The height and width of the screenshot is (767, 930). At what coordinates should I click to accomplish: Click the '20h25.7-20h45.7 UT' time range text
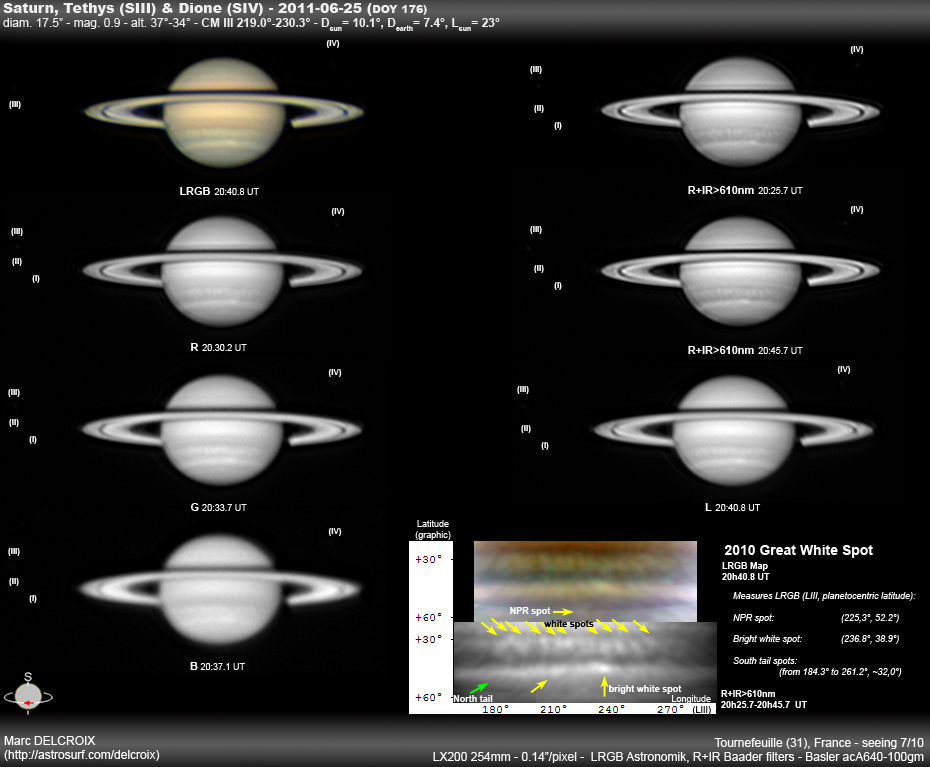(764, 705)
